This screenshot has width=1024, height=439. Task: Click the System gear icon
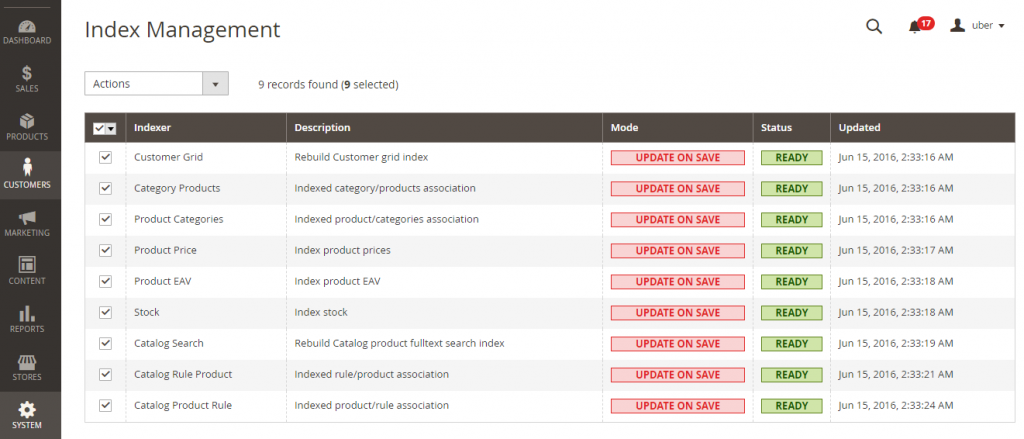(27, 410)
